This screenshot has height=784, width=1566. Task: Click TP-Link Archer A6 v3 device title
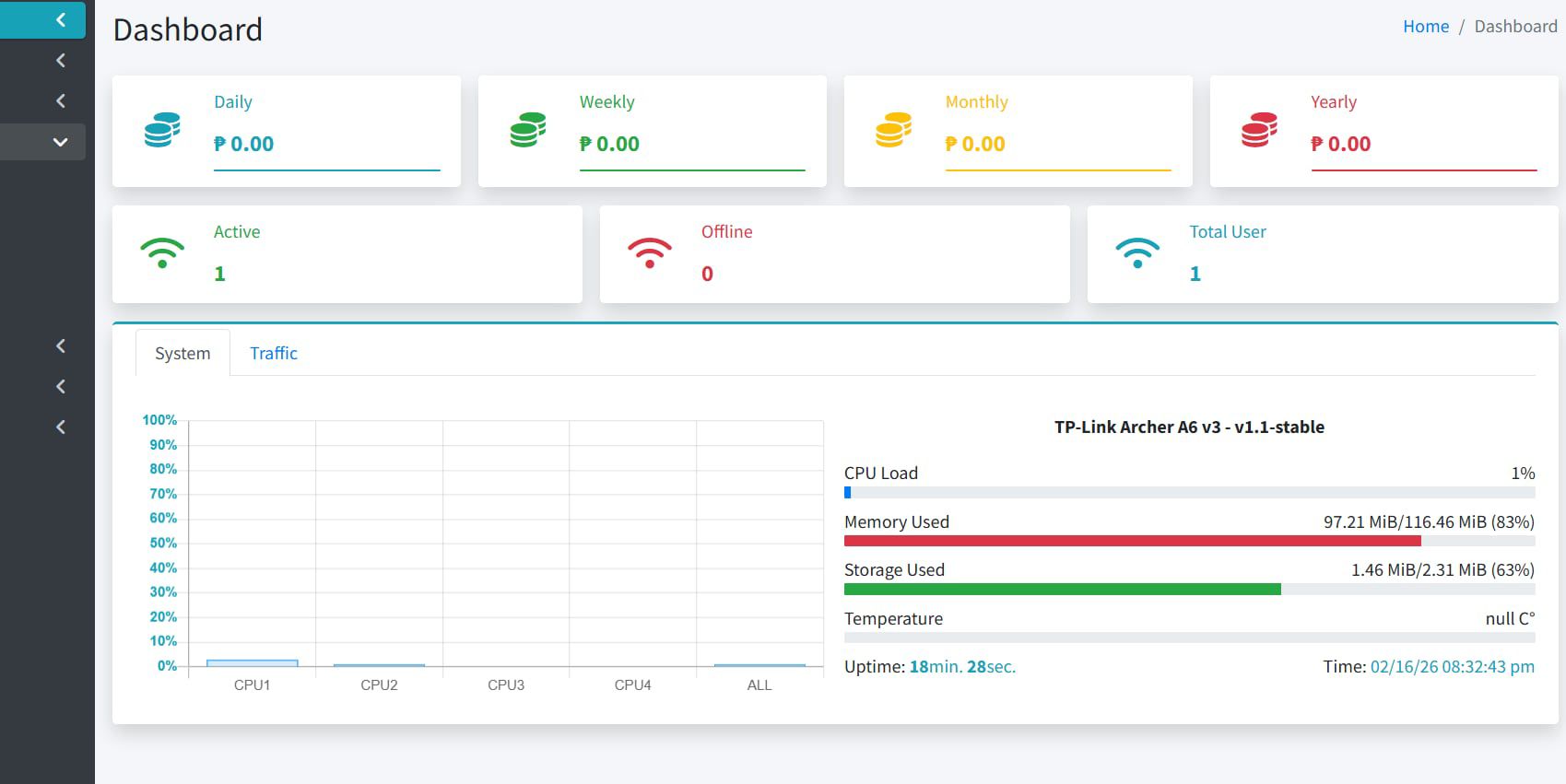pyautogui.click(x=1189, y=427)
